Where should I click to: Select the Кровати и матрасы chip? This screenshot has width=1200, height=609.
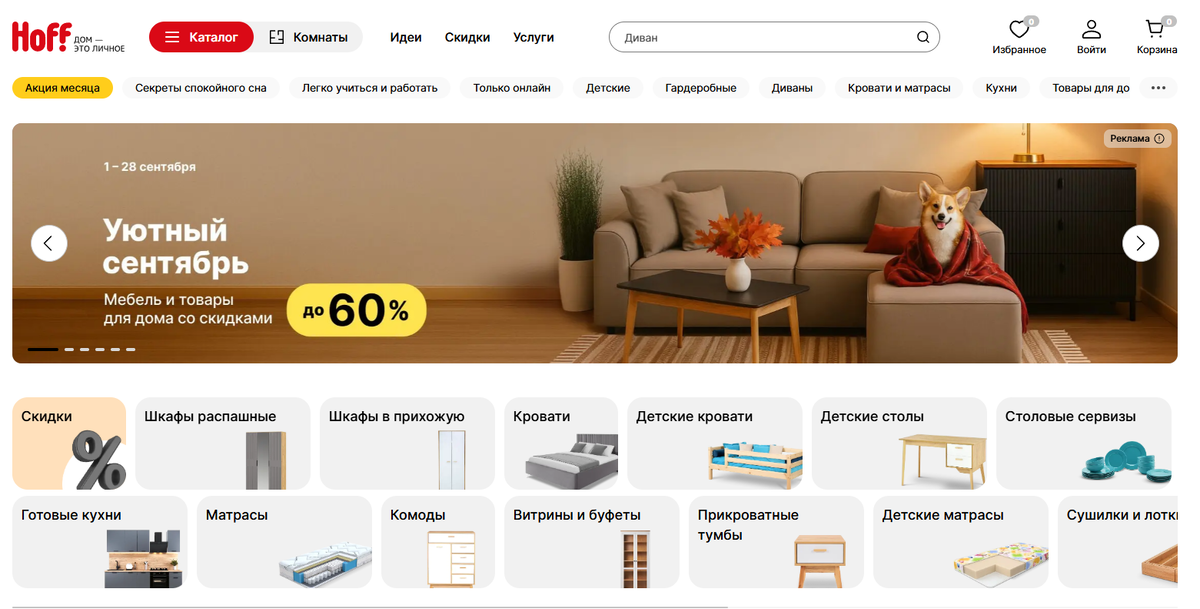point(899,88)
